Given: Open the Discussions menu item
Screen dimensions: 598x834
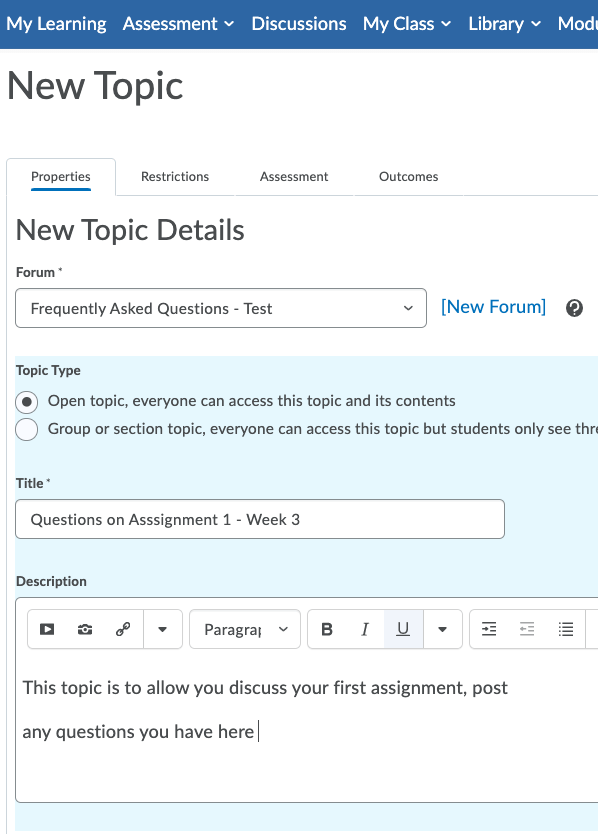Looking at the screenshot, I should click(x=298, y=23).
